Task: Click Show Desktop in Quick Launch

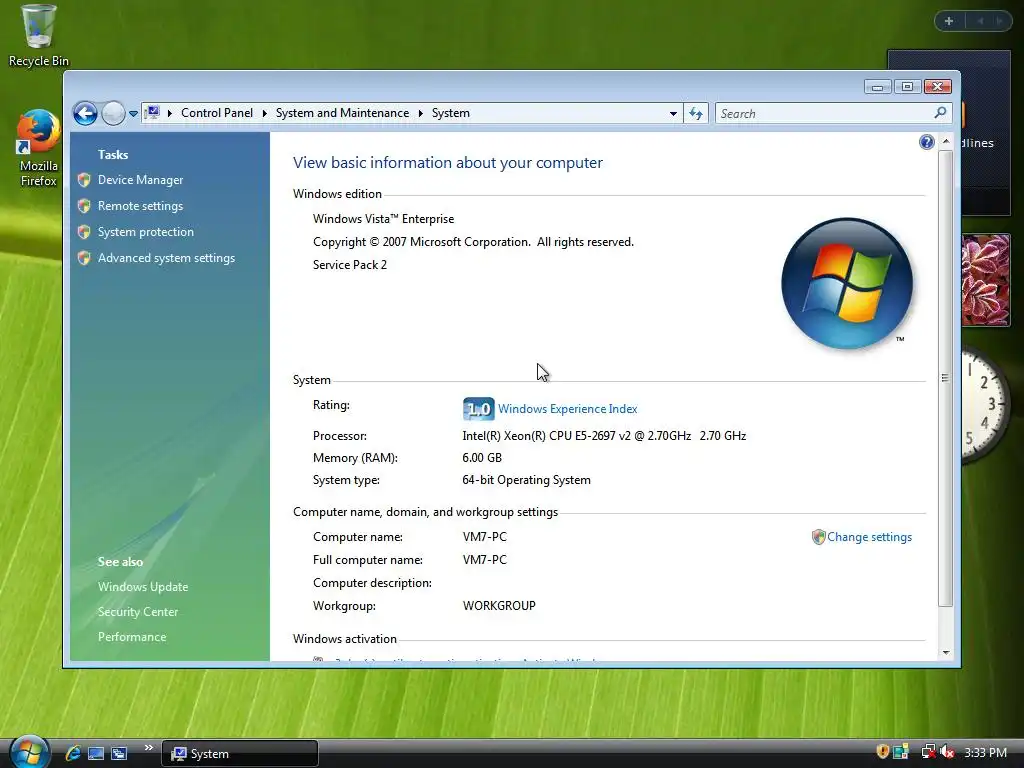Action: [96, 754]
